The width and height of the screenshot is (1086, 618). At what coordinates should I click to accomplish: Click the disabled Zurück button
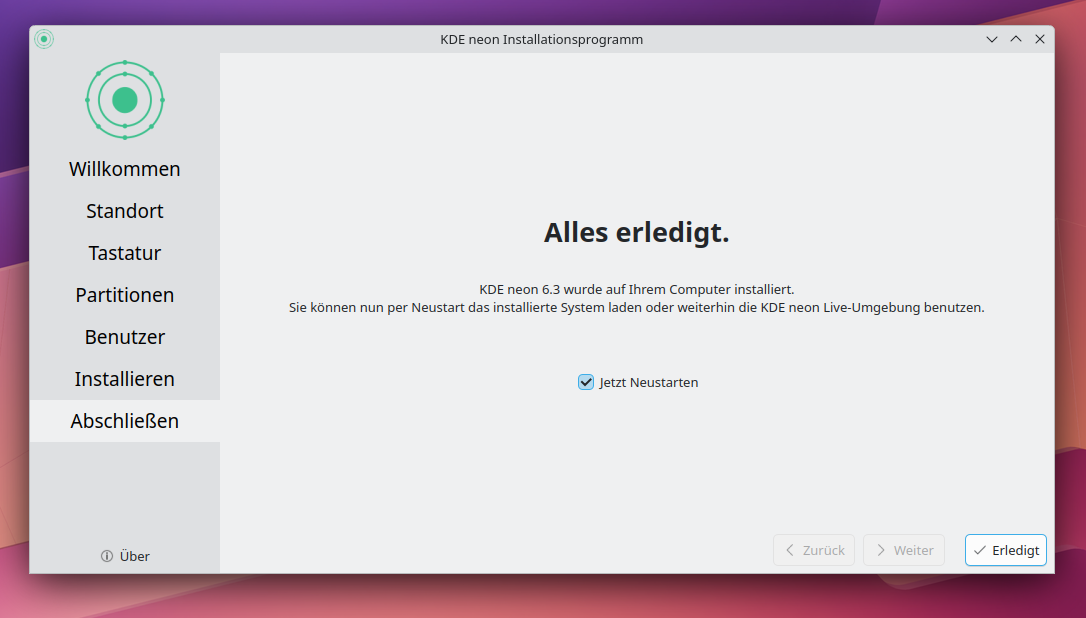click(x=814, y=550)
